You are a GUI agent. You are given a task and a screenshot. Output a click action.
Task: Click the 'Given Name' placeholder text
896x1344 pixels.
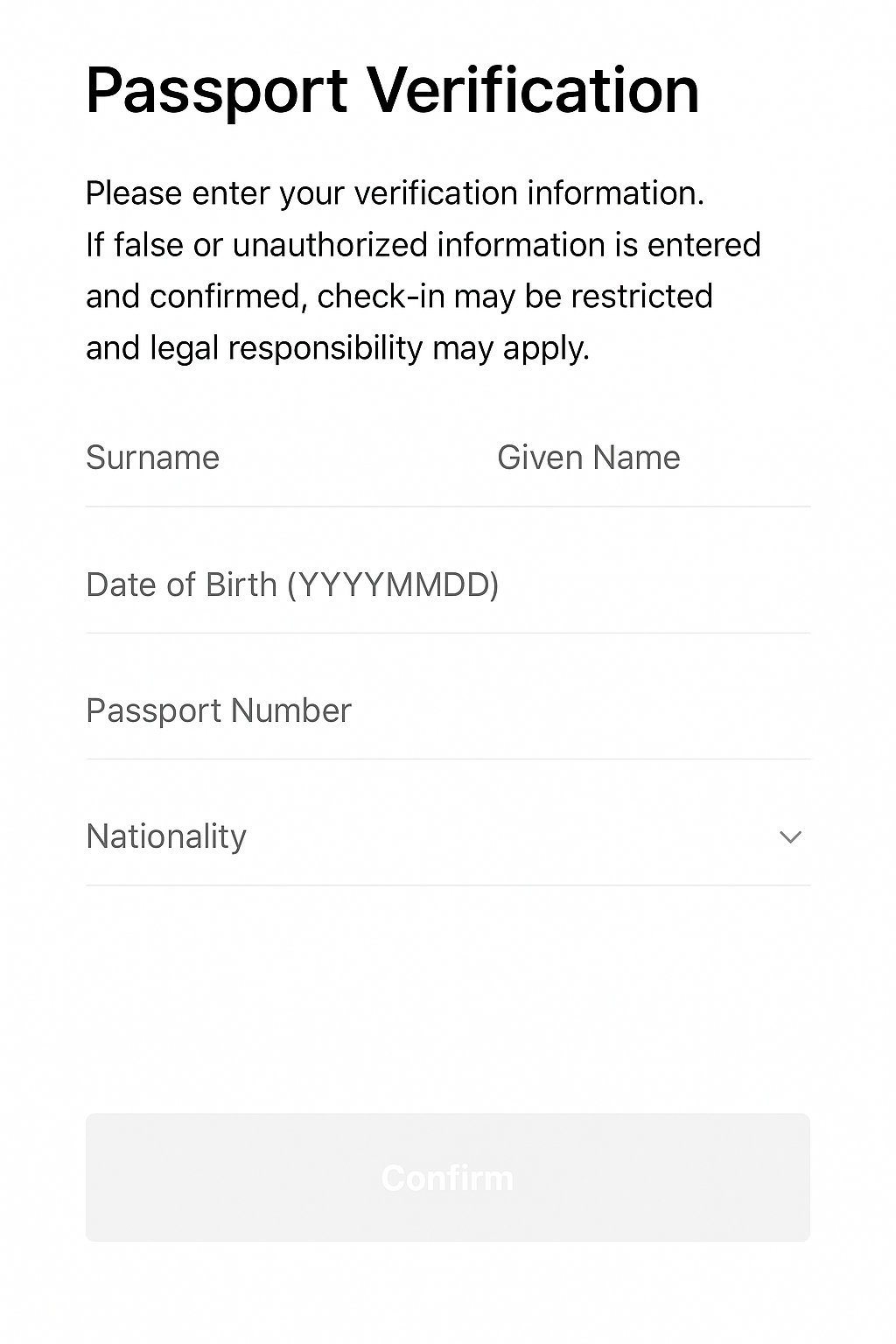tap(588, 458)
